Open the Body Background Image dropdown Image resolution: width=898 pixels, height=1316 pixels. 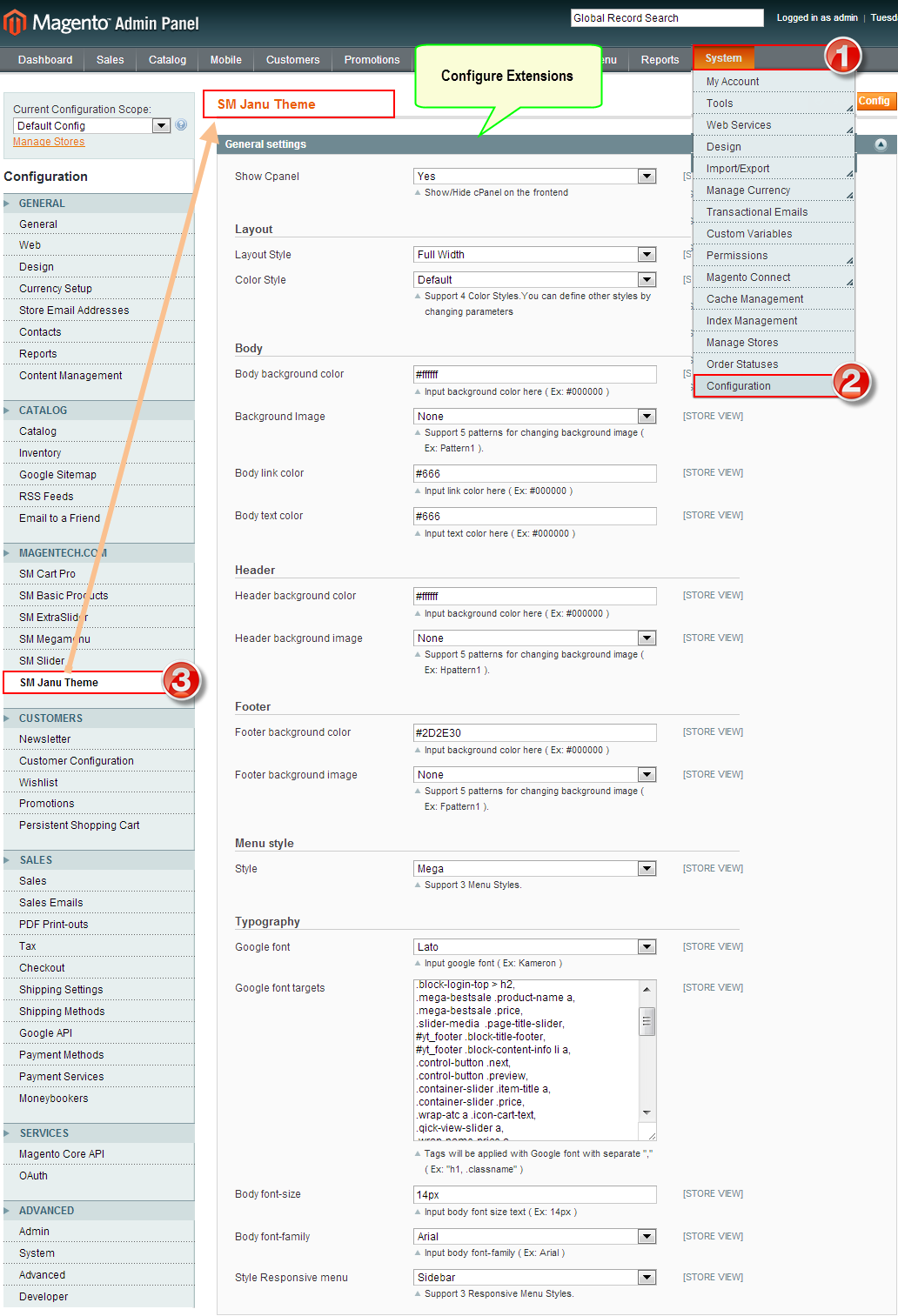[x=534, y=417]
